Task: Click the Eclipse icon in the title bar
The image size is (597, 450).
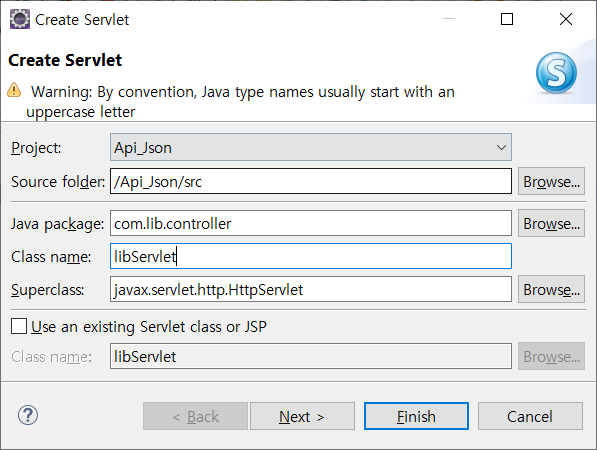Action: [19, 19]
